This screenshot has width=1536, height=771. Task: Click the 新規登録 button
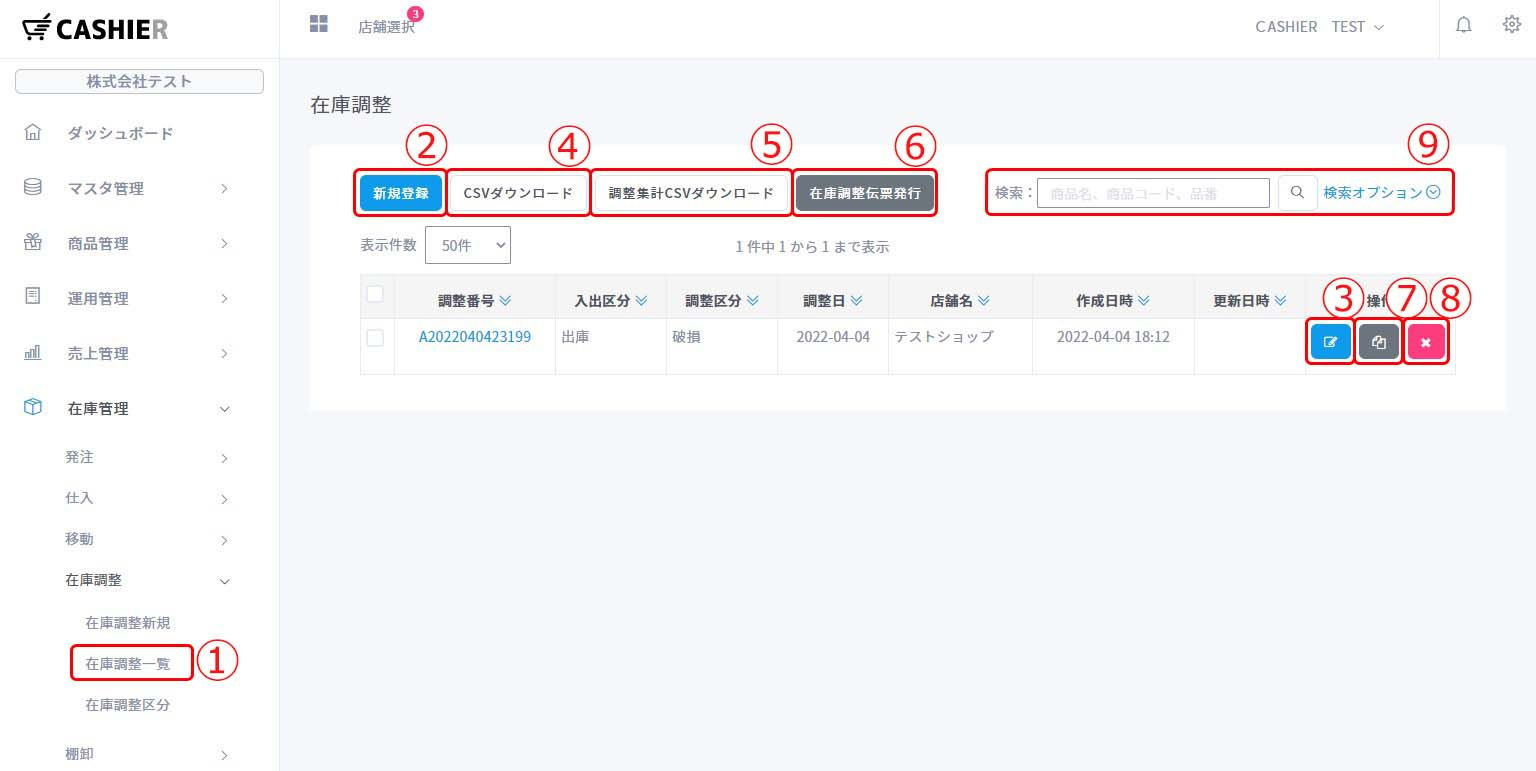coord(400,193)
